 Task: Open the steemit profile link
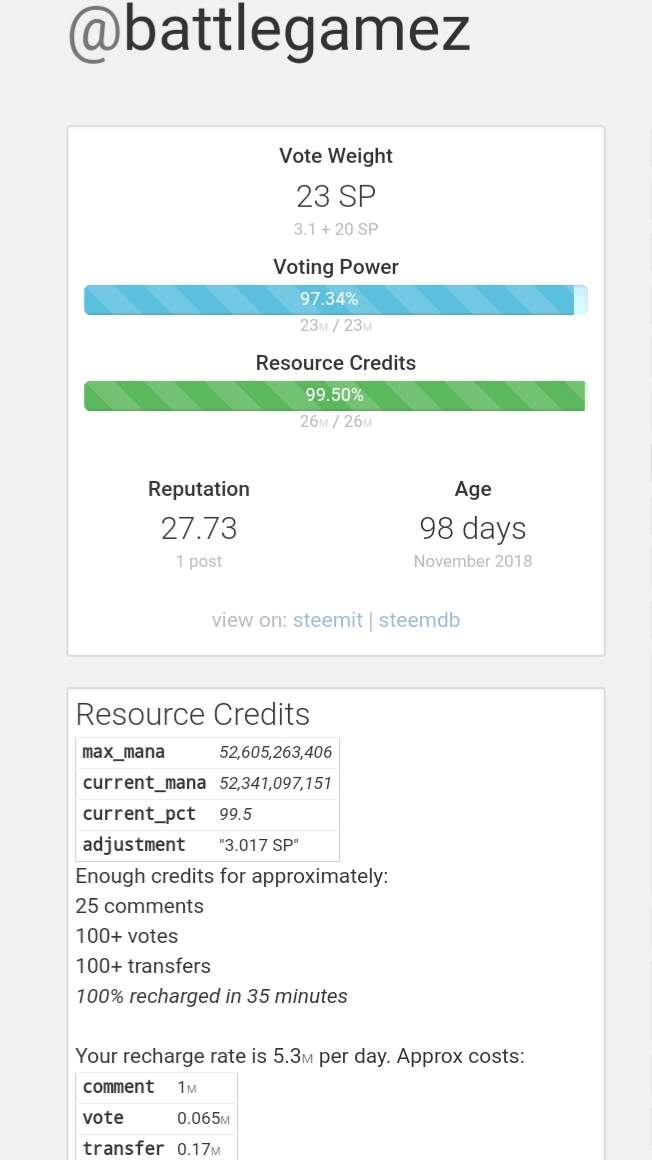(327, 620)
